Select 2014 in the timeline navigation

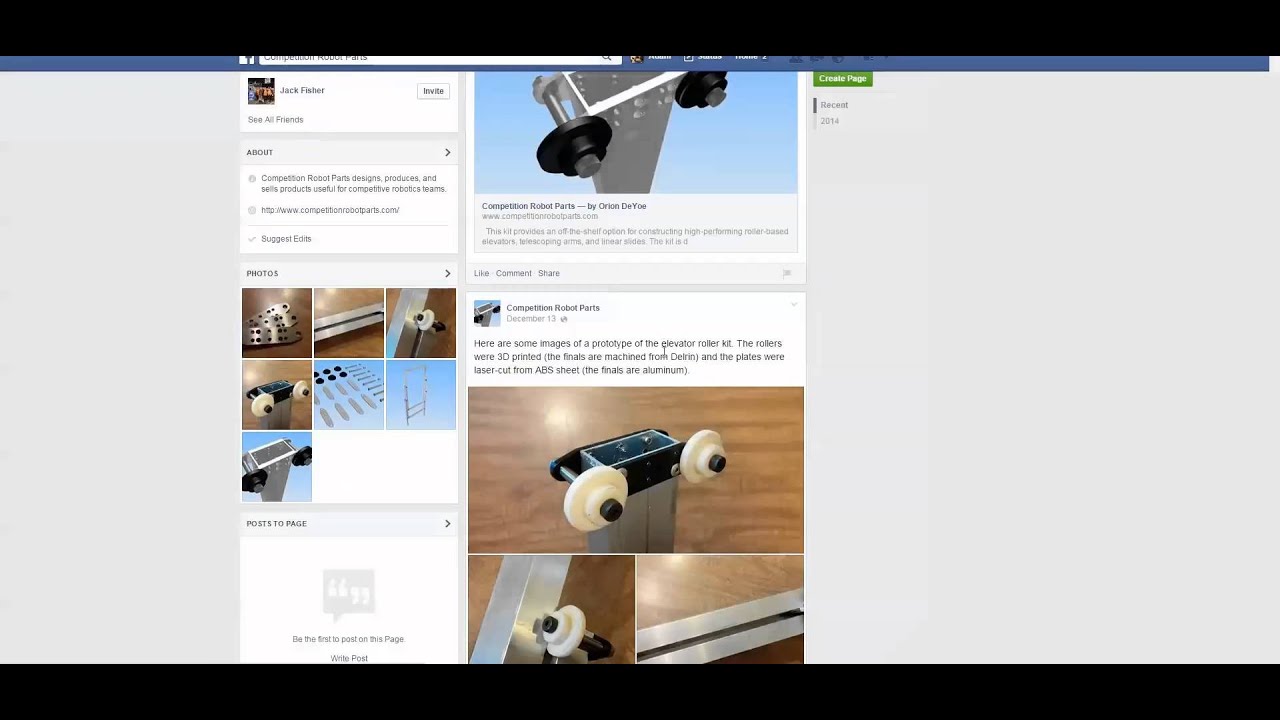830,121
